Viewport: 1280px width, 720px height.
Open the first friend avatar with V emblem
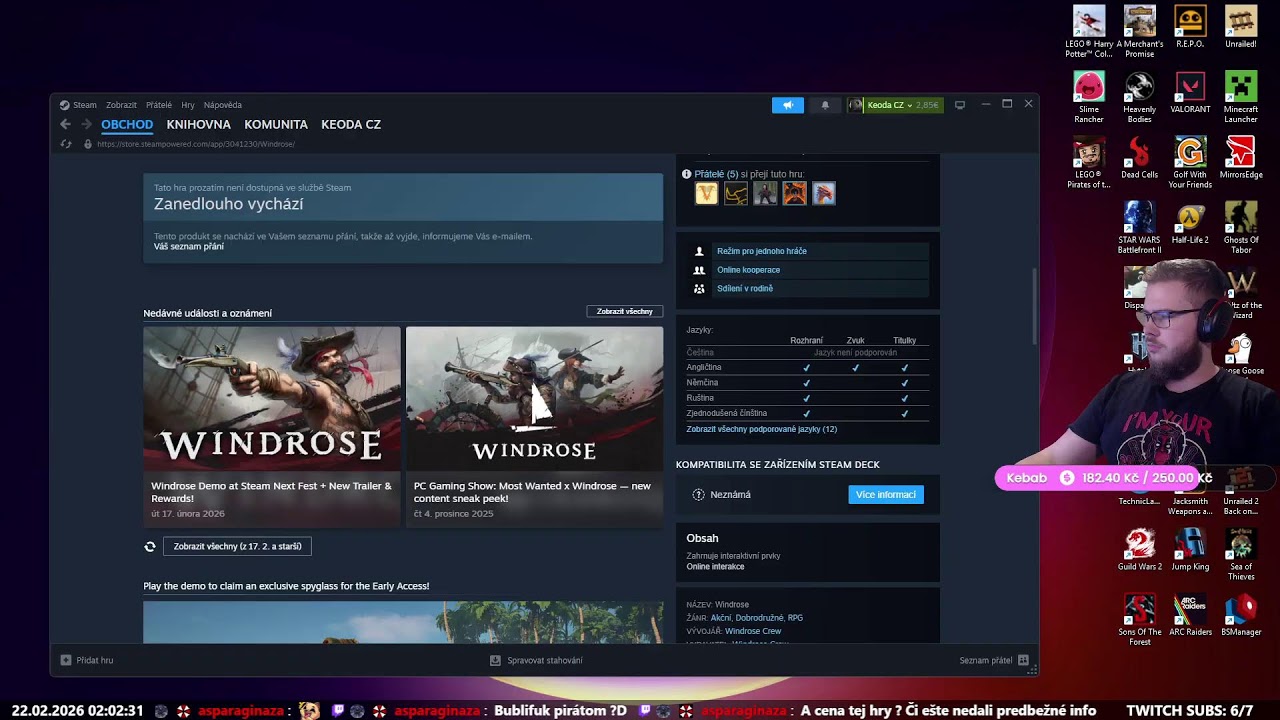click(x=706, y=194)
